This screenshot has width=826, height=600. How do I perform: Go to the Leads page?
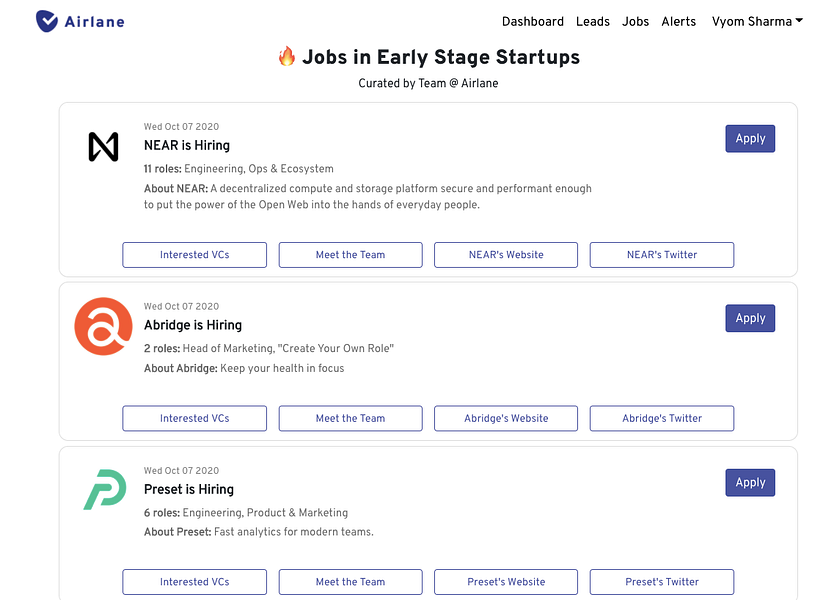coord(593,21)
